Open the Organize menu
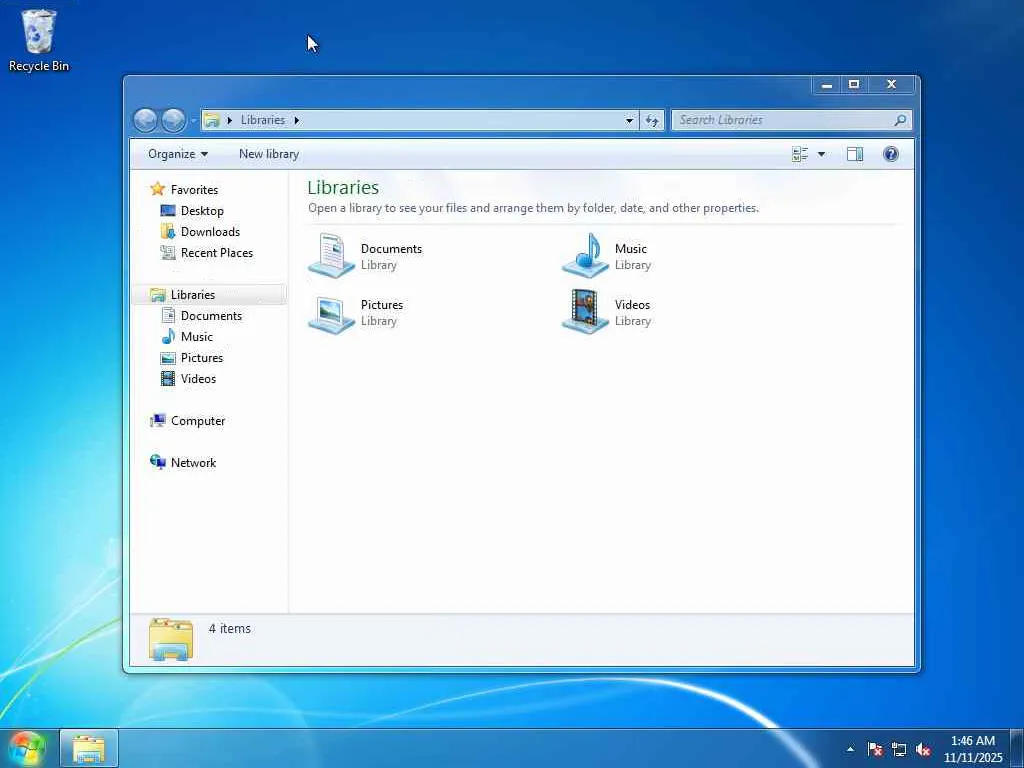The width and height of the screenshot is (1024, 768). coord(178,154)
